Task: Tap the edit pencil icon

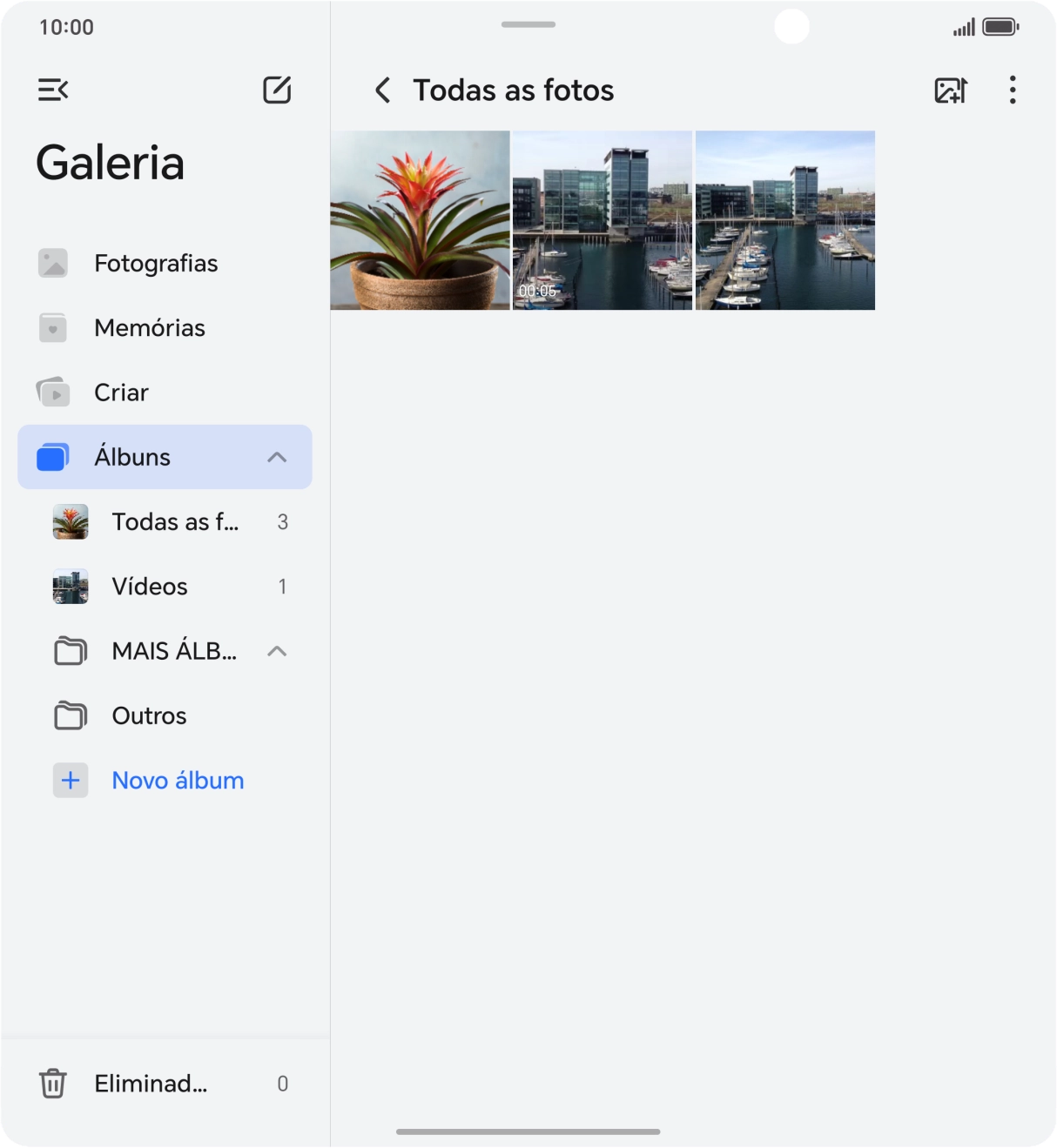Action: pyautogui.click(x=277, y=90)
